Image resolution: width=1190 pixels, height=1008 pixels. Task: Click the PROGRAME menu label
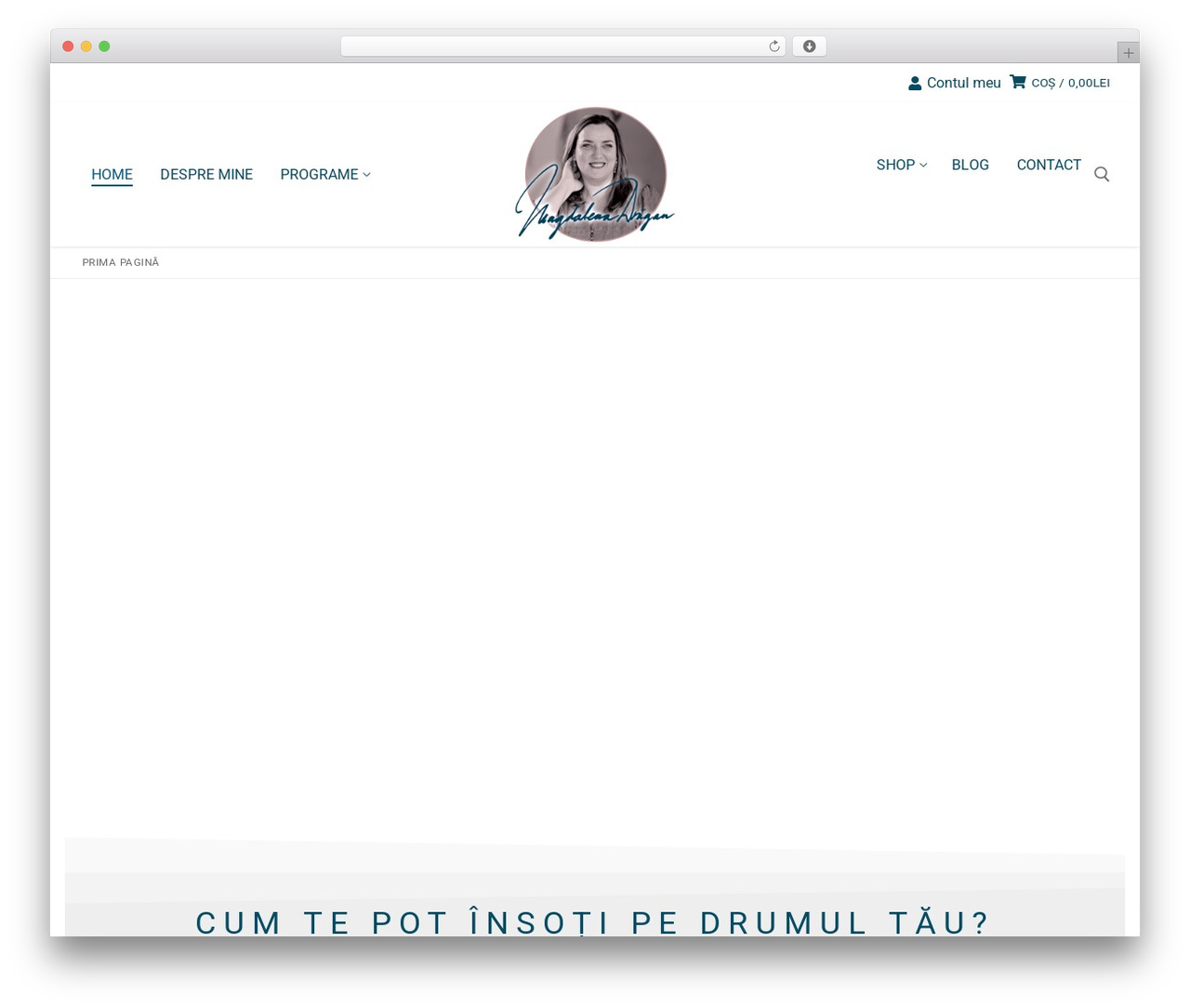tap(319, 175)
